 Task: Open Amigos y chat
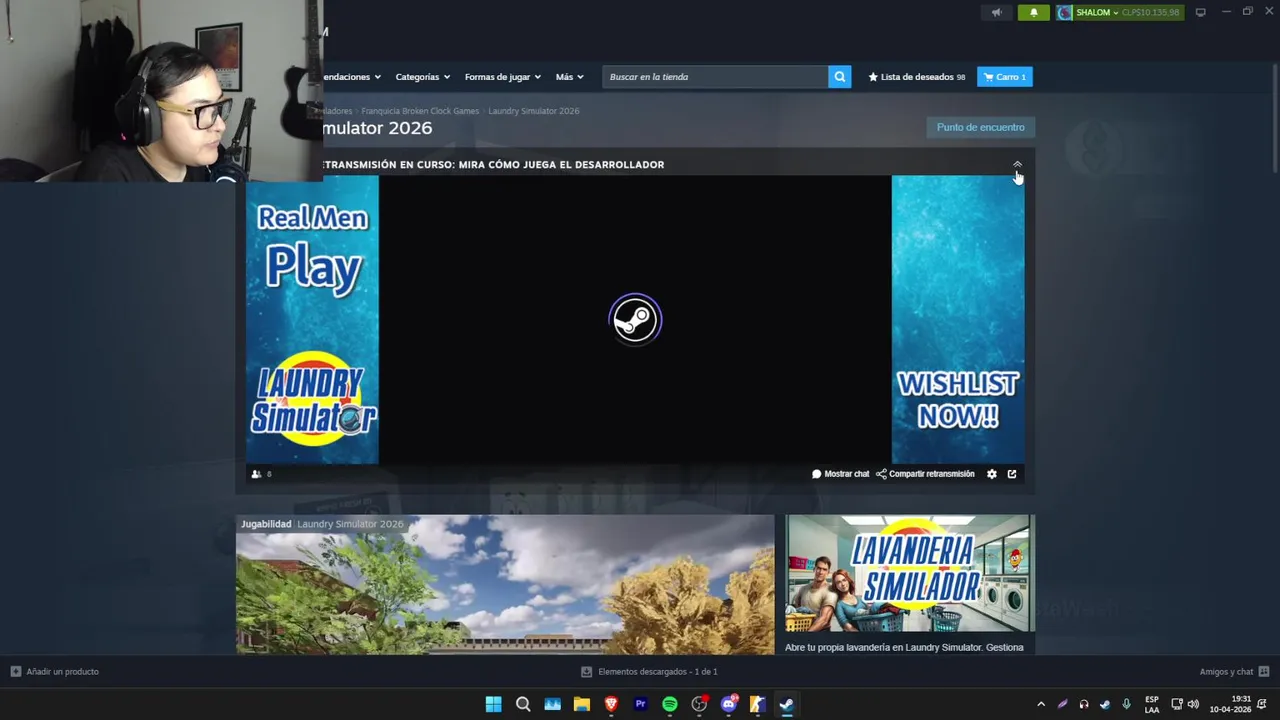1234,672
